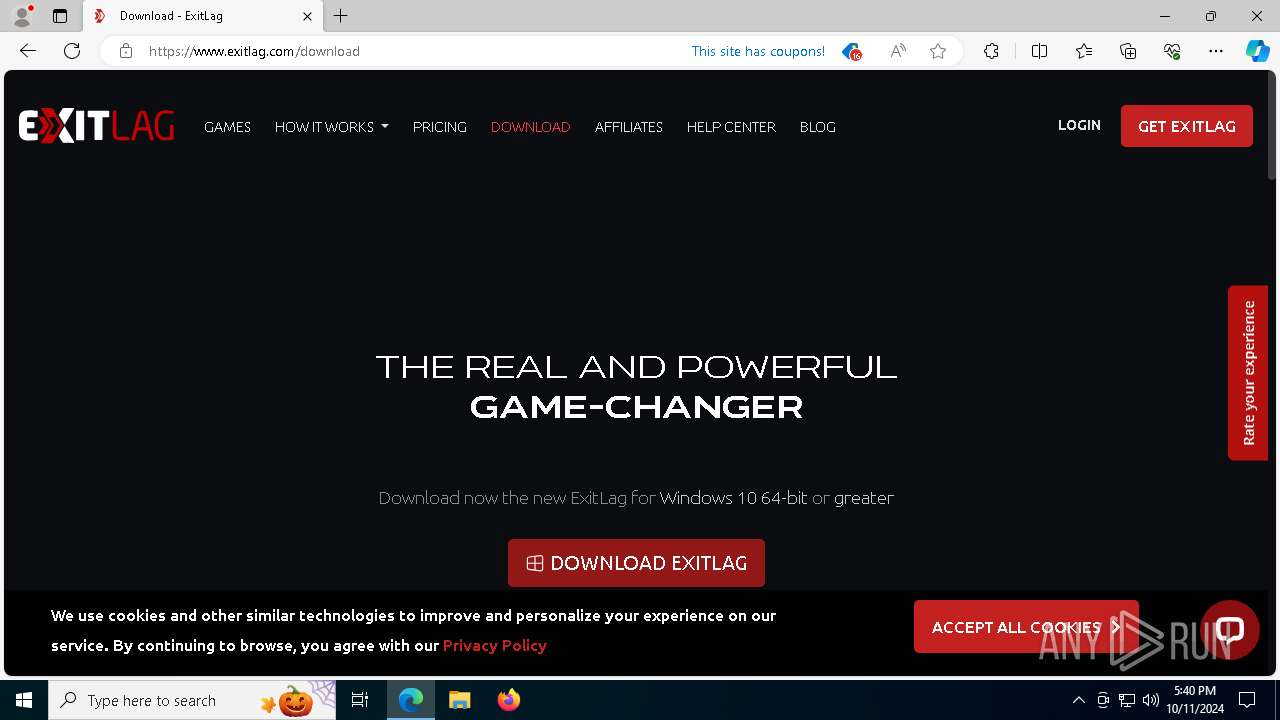Image resolution: width=1280 pixels, height=720 pixels.
Task: Open browser Extensions puzzle icon
Action: (991, 51)
